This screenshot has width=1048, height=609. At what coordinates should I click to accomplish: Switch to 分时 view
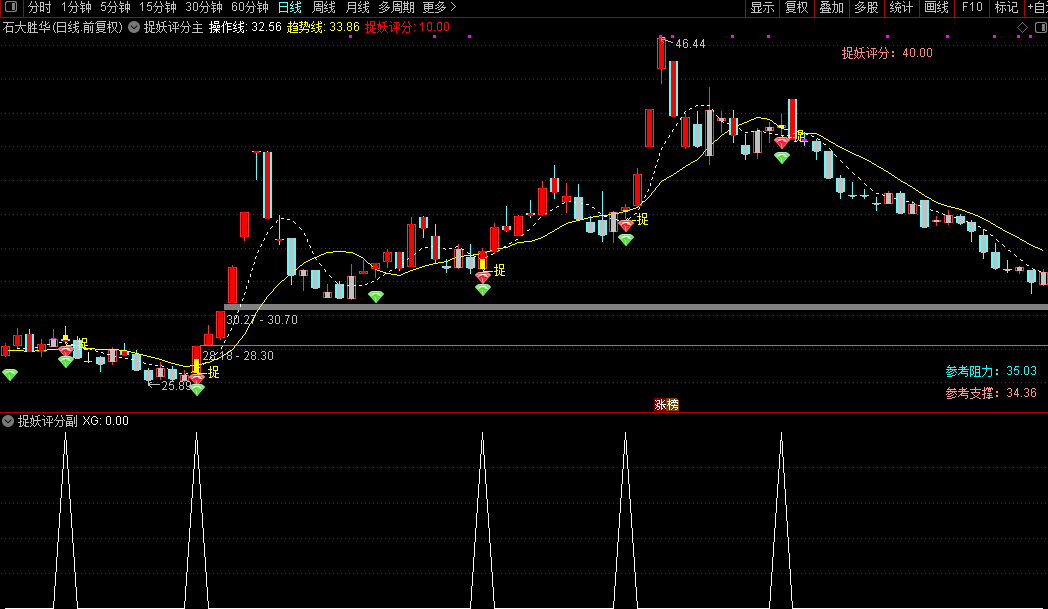pos(39,7)
